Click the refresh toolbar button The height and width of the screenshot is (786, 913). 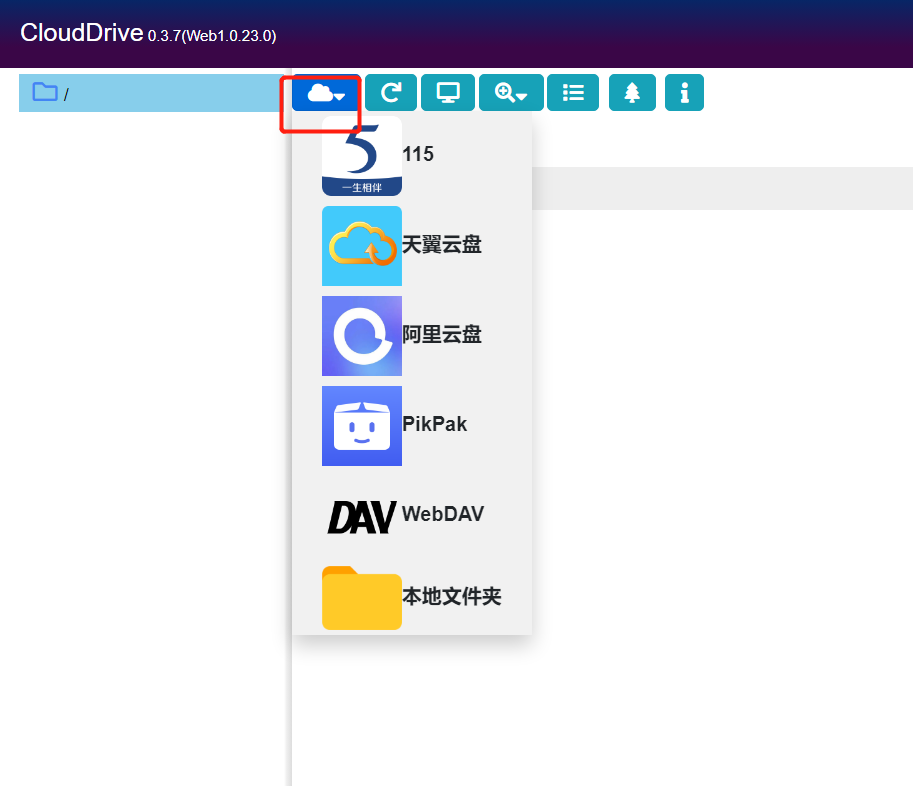pos(391,93)
